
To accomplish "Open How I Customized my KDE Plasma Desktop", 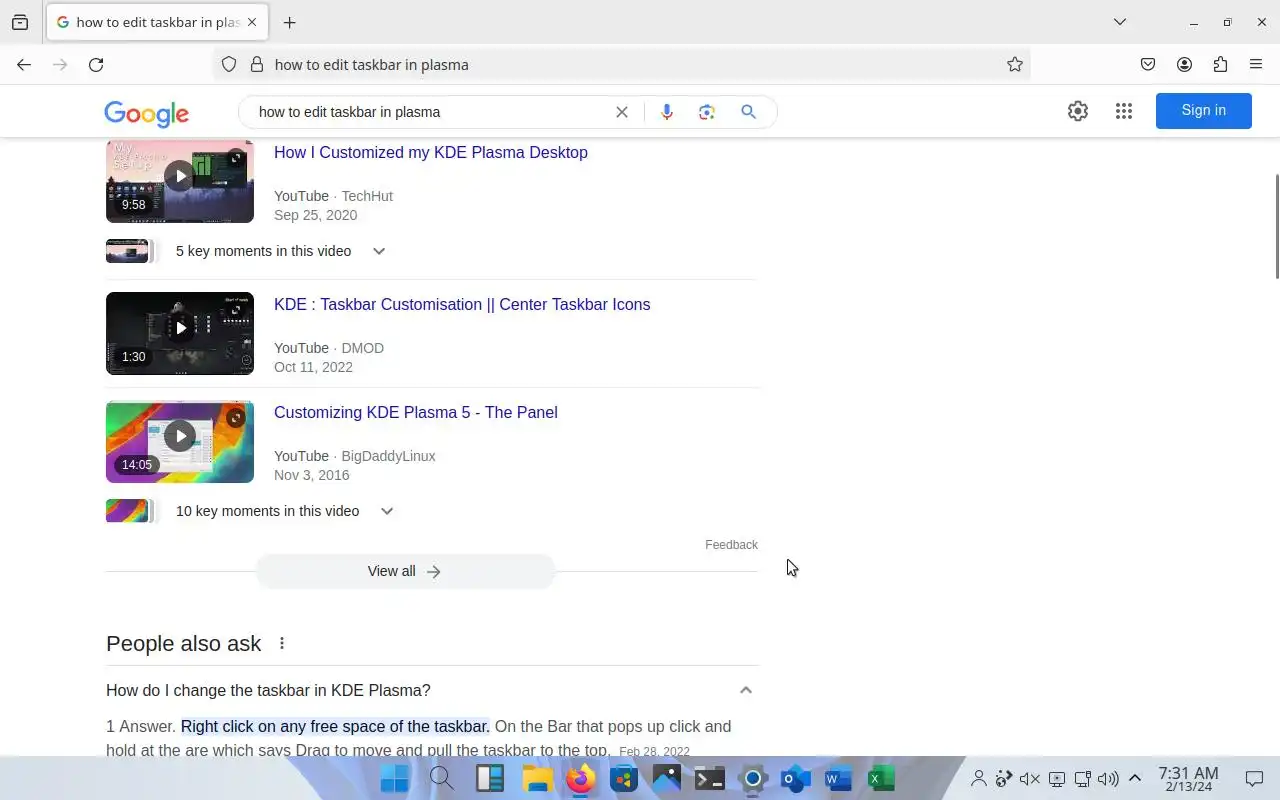I will click(x=431, y=153).
